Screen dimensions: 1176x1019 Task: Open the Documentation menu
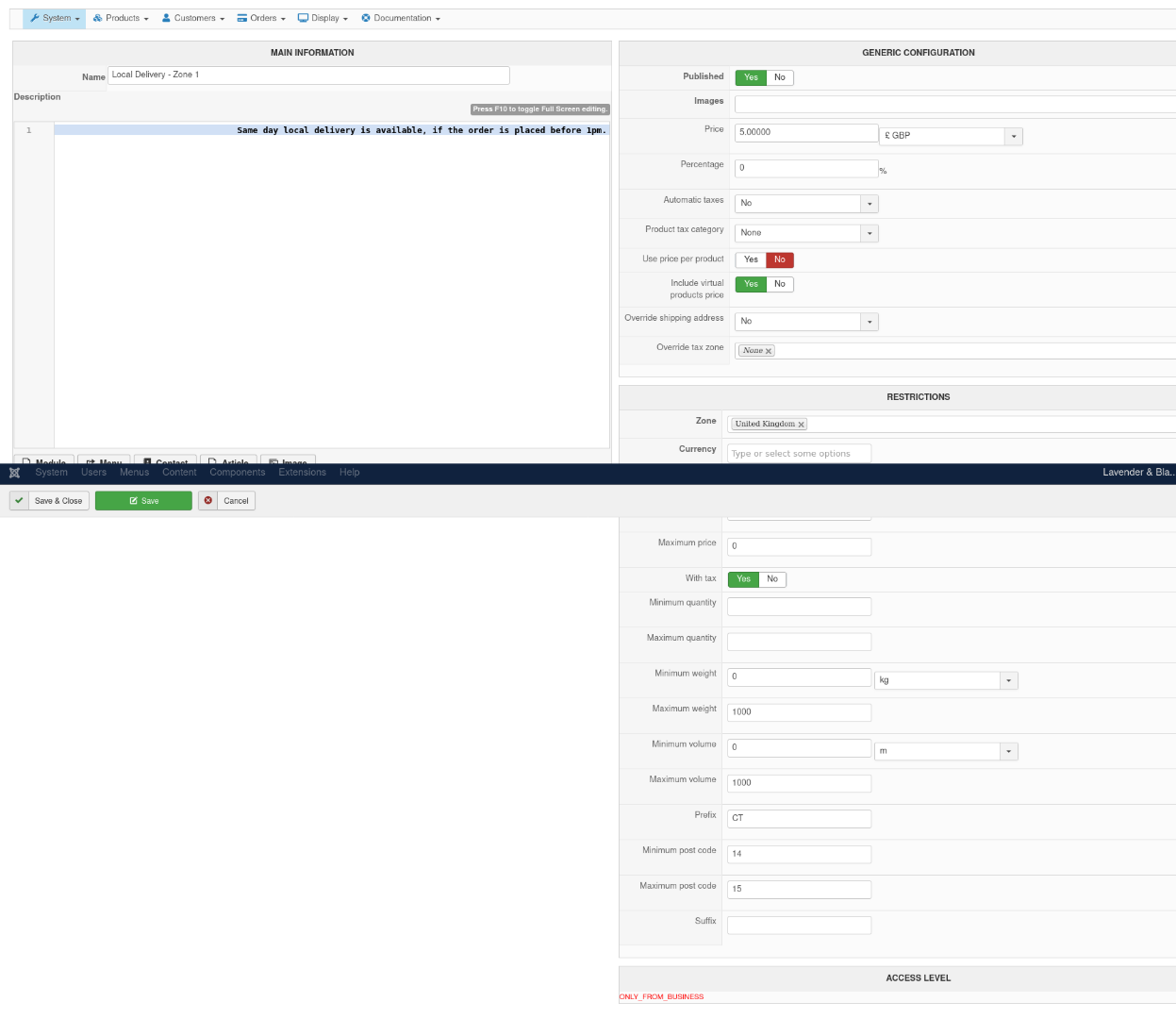point(401,18)
